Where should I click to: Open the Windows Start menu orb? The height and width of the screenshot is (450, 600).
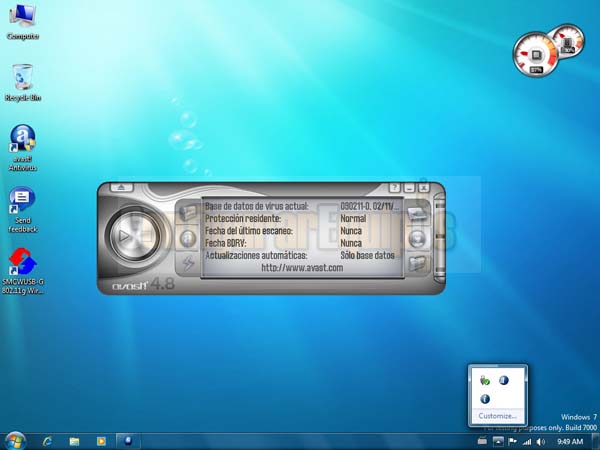click(x=15, y=441)
